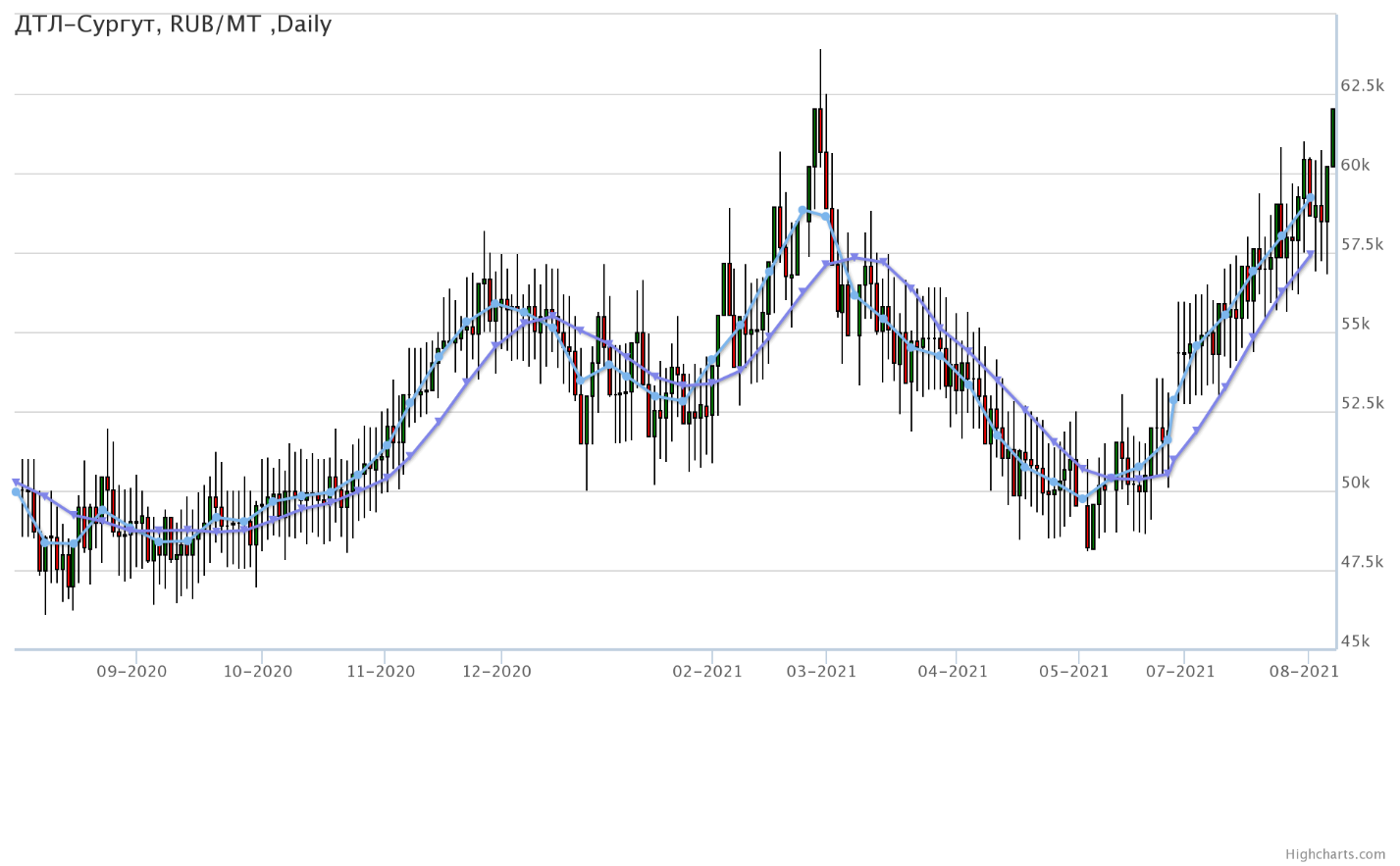Select the 45k price axis label
This screenshot has height=866, width=1400.
[x=1355, y=642]
